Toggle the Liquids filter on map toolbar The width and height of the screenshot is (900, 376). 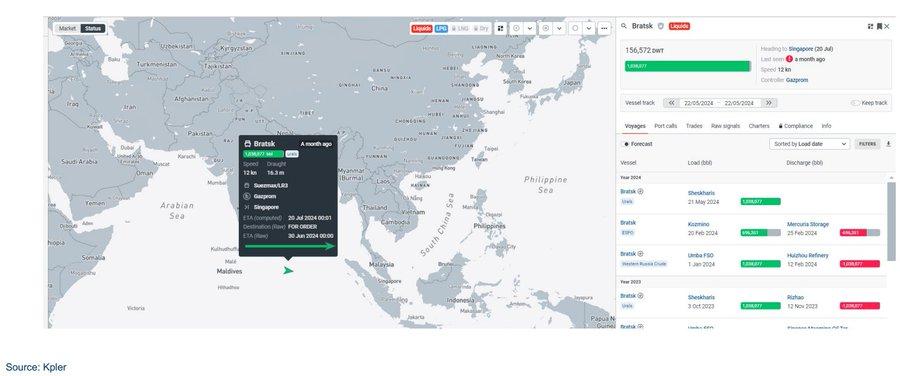(421, 28)
